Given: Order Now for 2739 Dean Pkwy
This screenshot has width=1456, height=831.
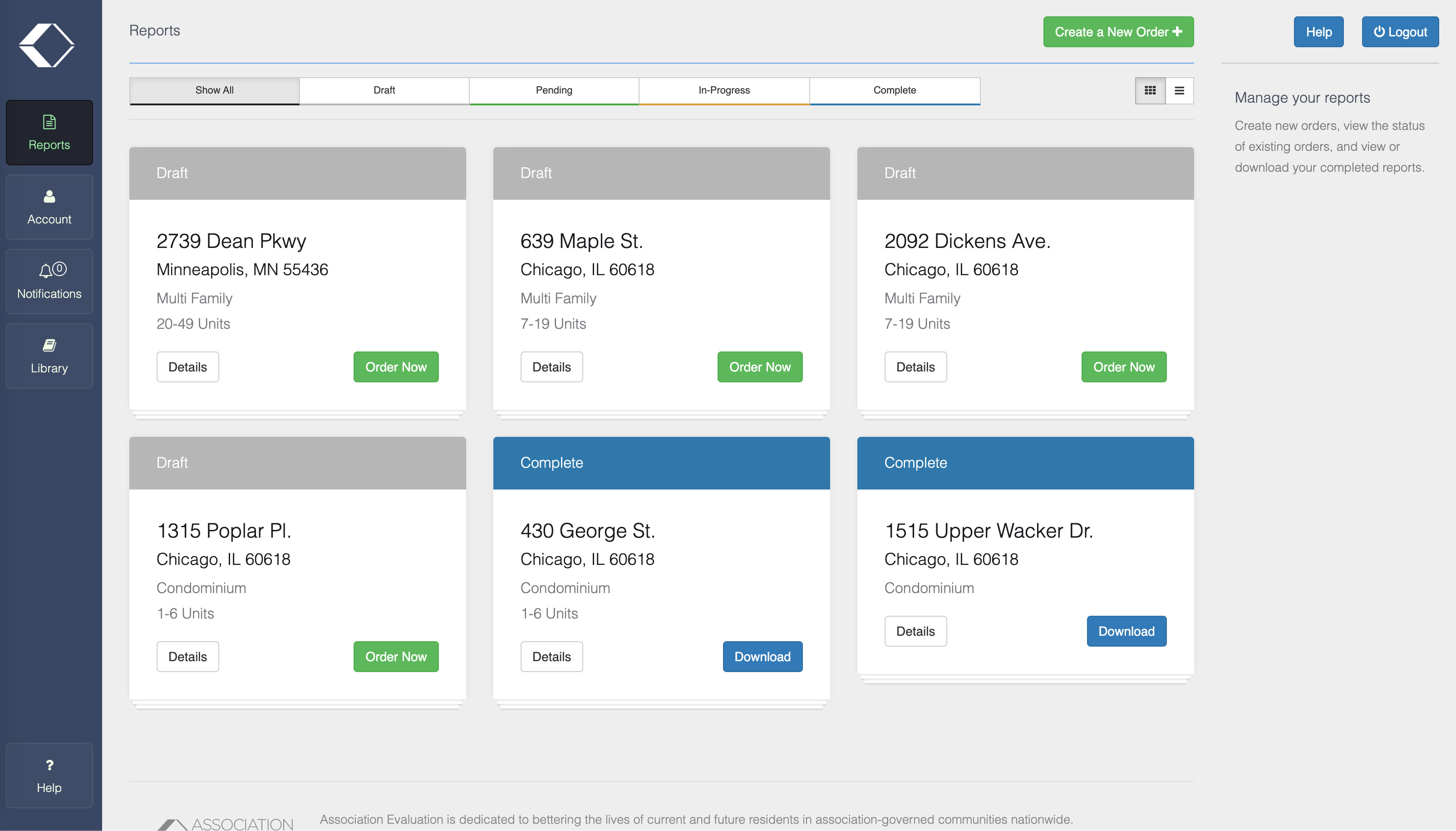Looking at the screenshot, I should coord(396,367).
